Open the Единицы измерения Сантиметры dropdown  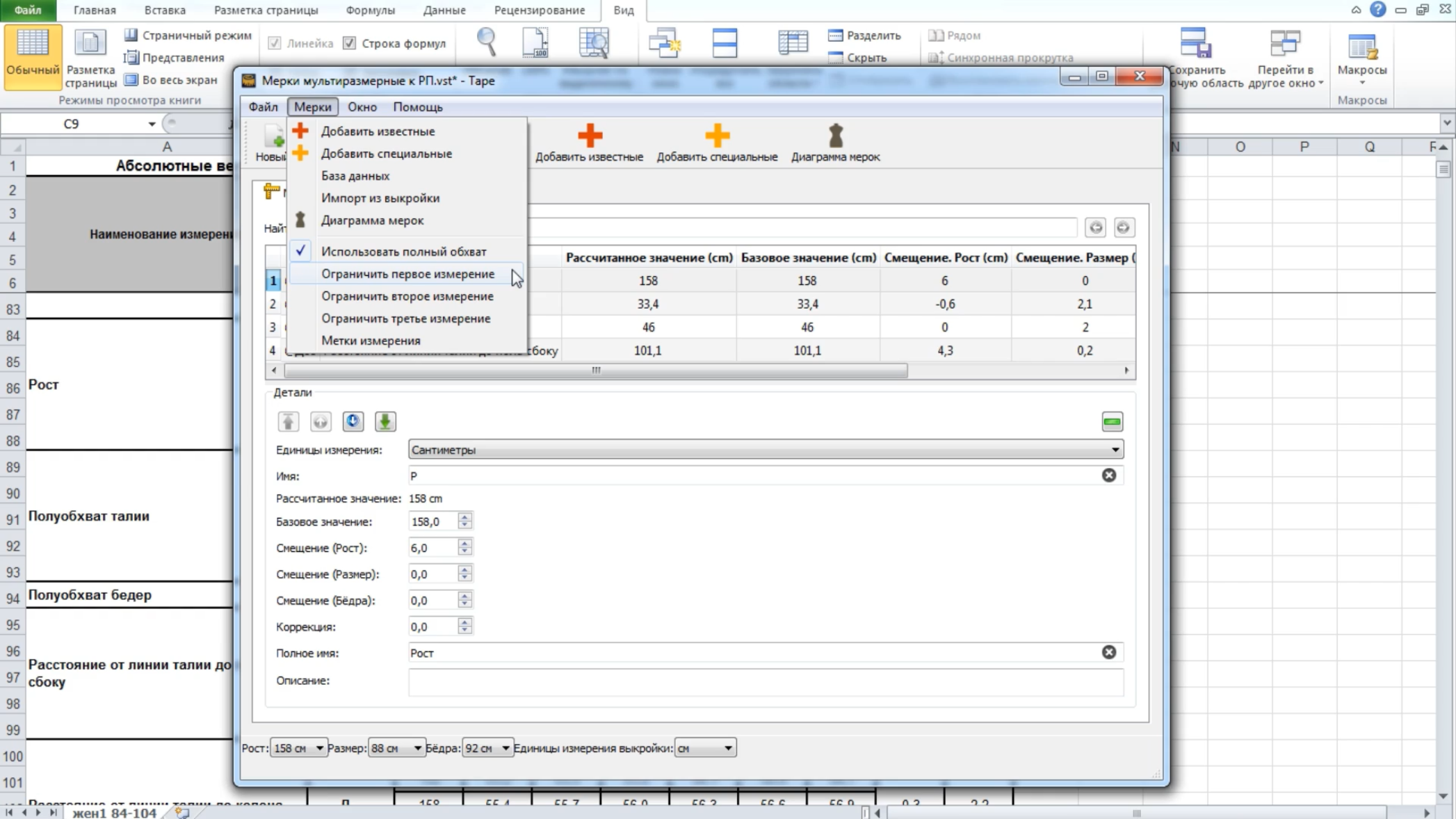[x=766, y=450]
